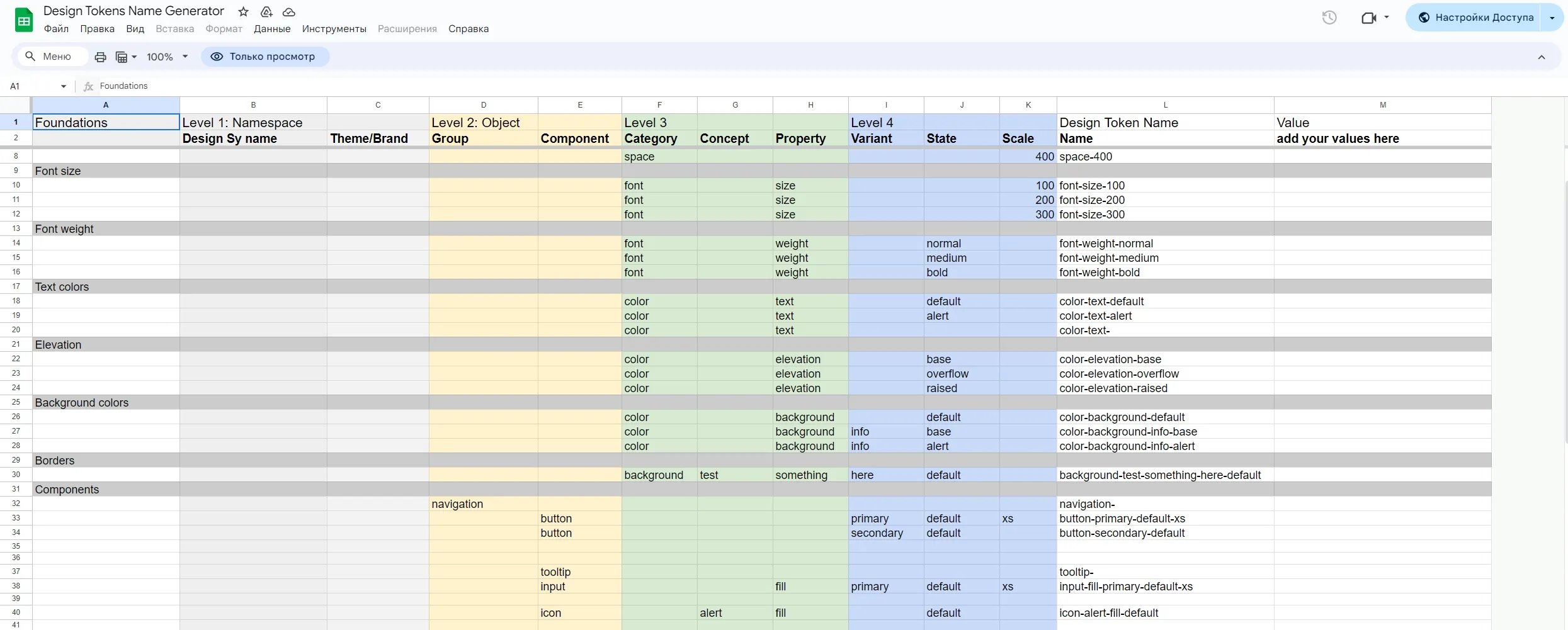The width and height of the screenshot is (1568, 630).
Task: Select column M header
Action: [x=1382, y=105]
